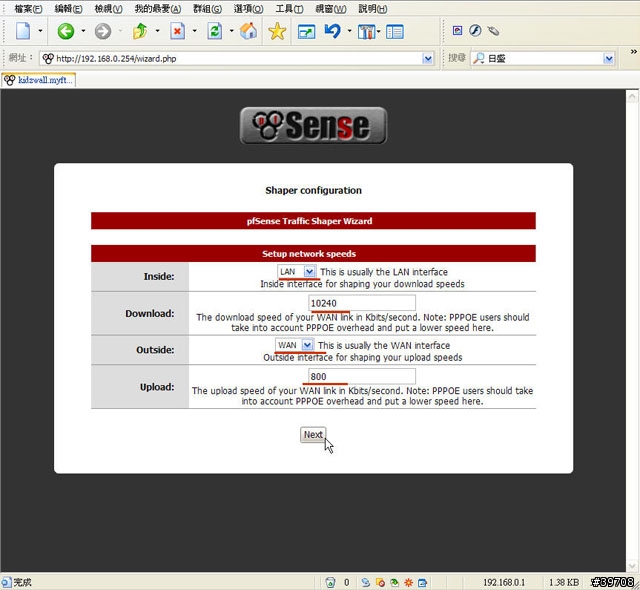Click the new blank page toolbar icon

point(23,31)
